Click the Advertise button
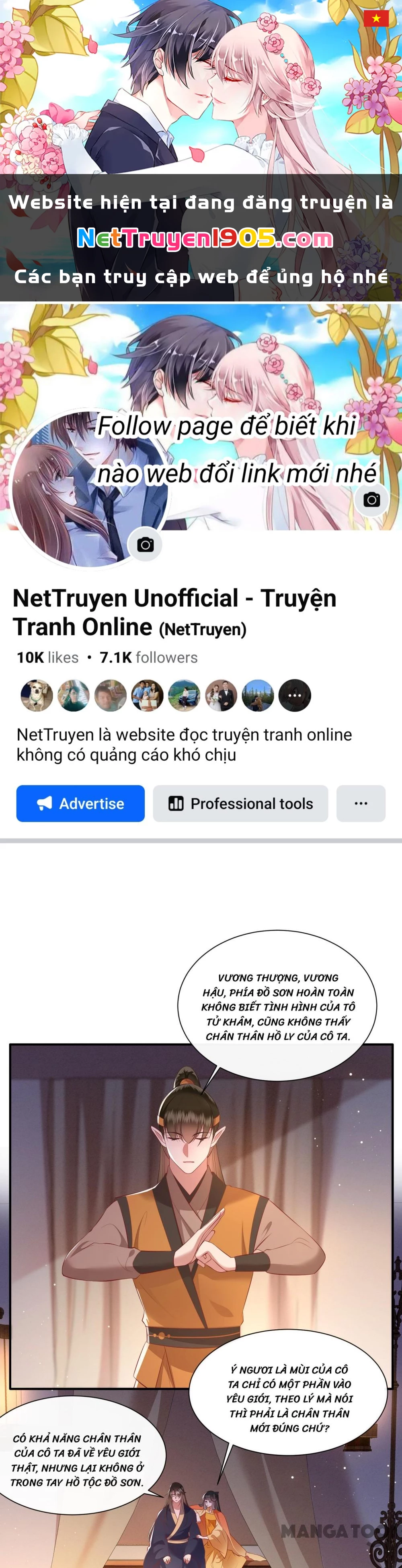Screen dimensions: 402x1568 (x=80, y=803)
